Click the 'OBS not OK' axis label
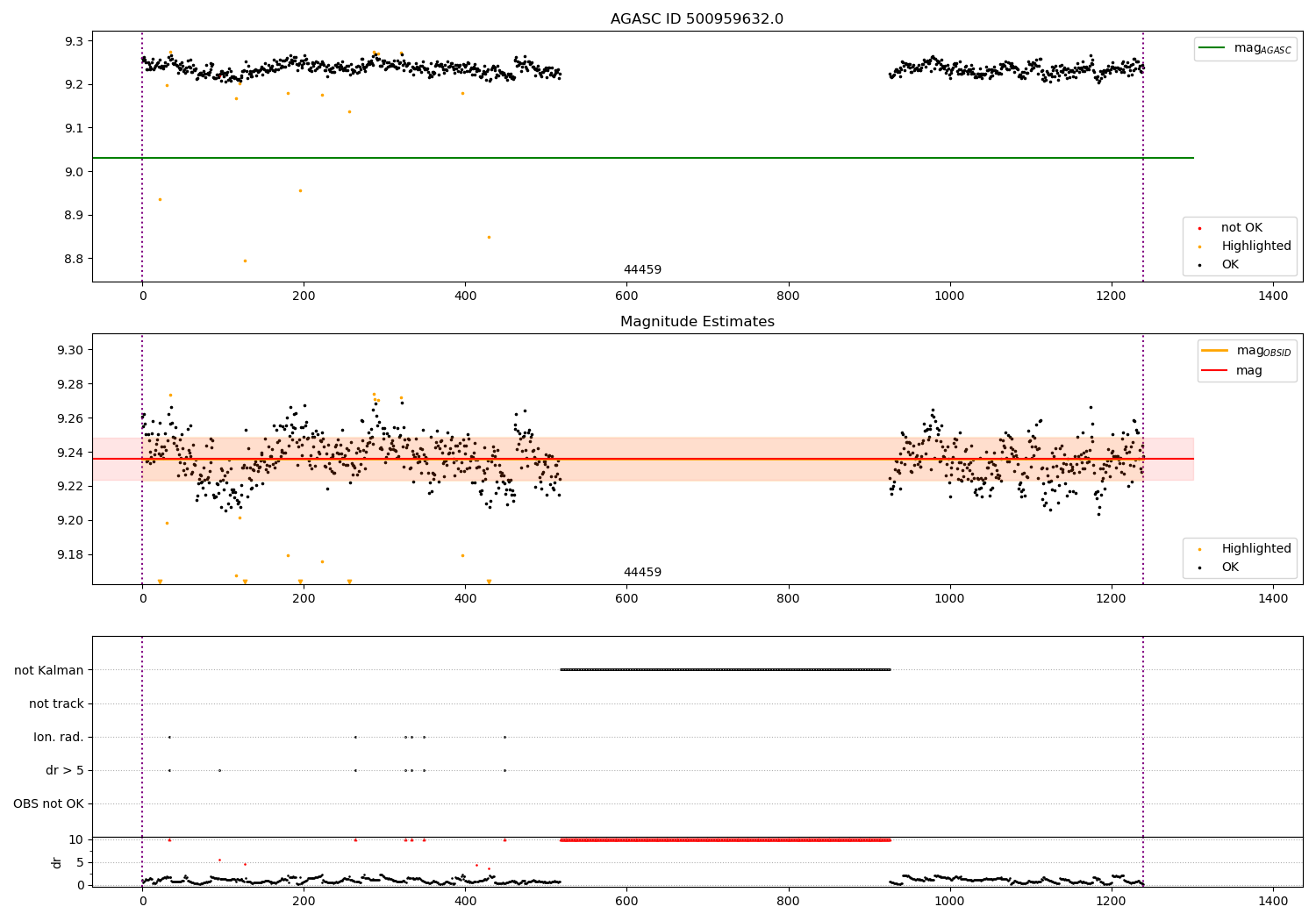The image size is (1316, 921). (48, 804)
